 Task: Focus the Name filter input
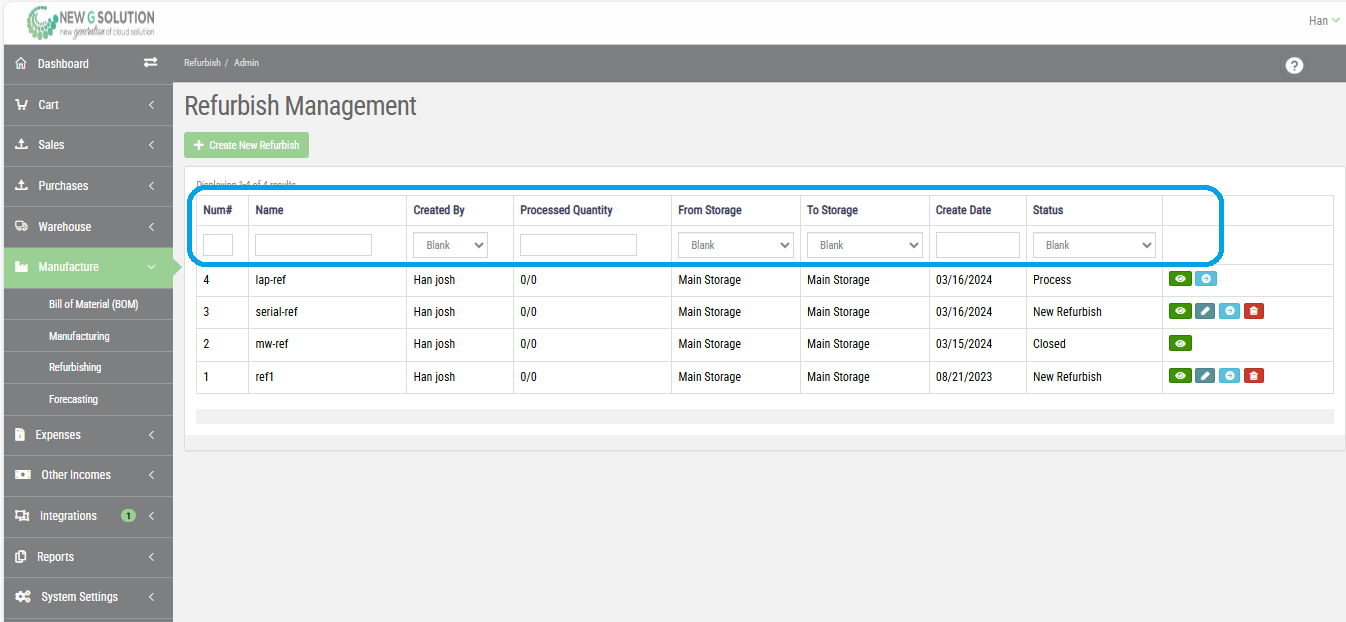pyautogui.click(x=313, y=245)
